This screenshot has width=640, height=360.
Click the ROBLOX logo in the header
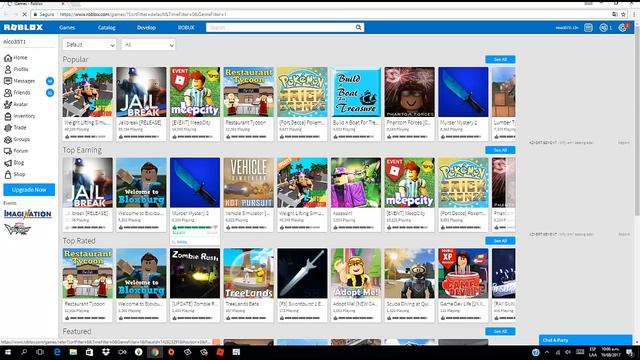click(x=23, y=27)
